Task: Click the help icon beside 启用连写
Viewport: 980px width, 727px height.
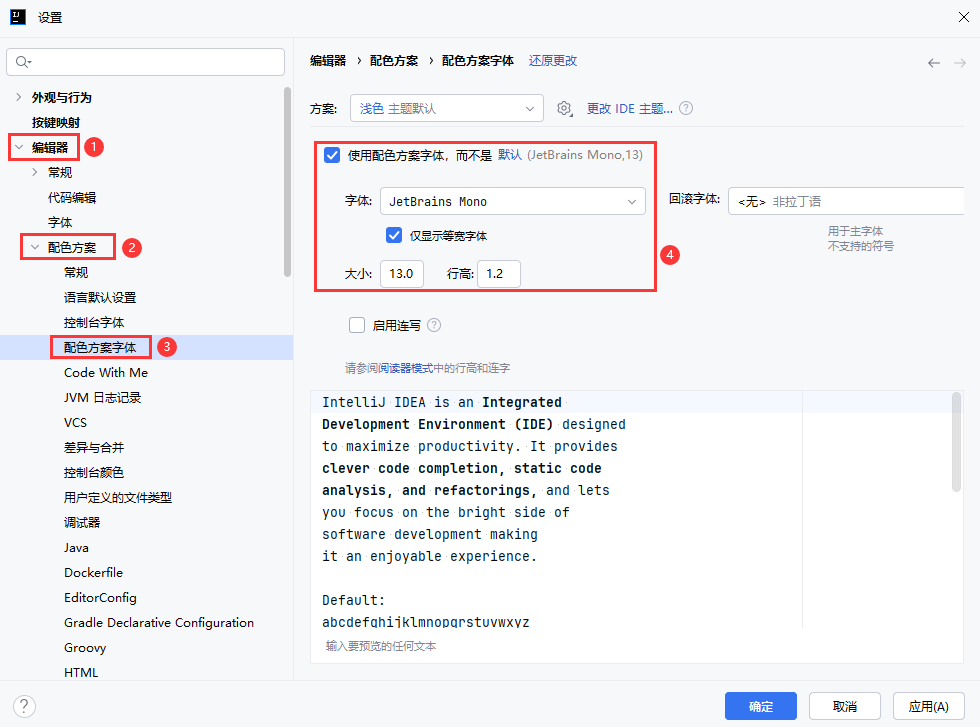Action: coord(434,325)
